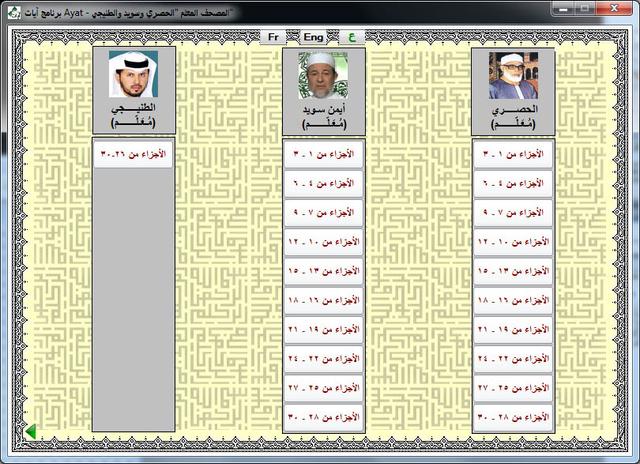Choose أيمن سويد parts 7-9
640x464 pixels.
click(324, 213)
